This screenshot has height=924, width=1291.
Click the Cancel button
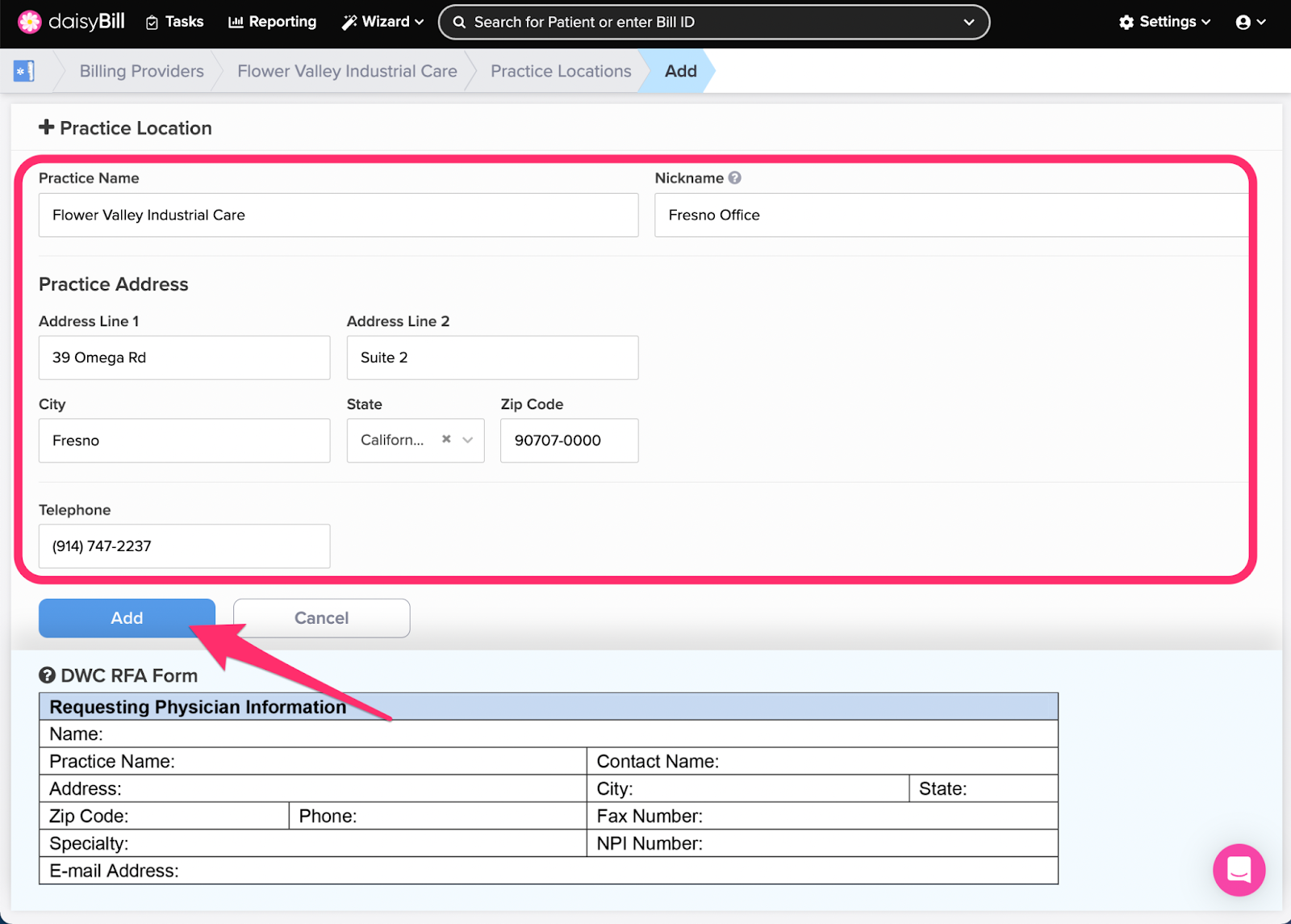point(321,618)
